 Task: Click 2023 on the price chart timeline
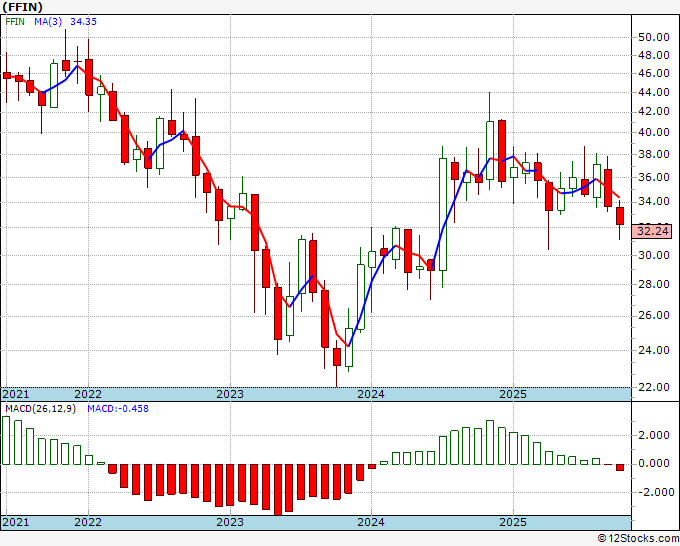(x=230, y=394)
